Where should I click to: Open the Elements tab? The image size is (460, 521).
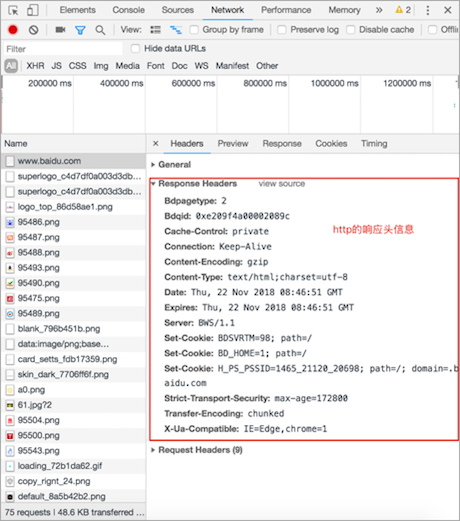coord(78,10)
